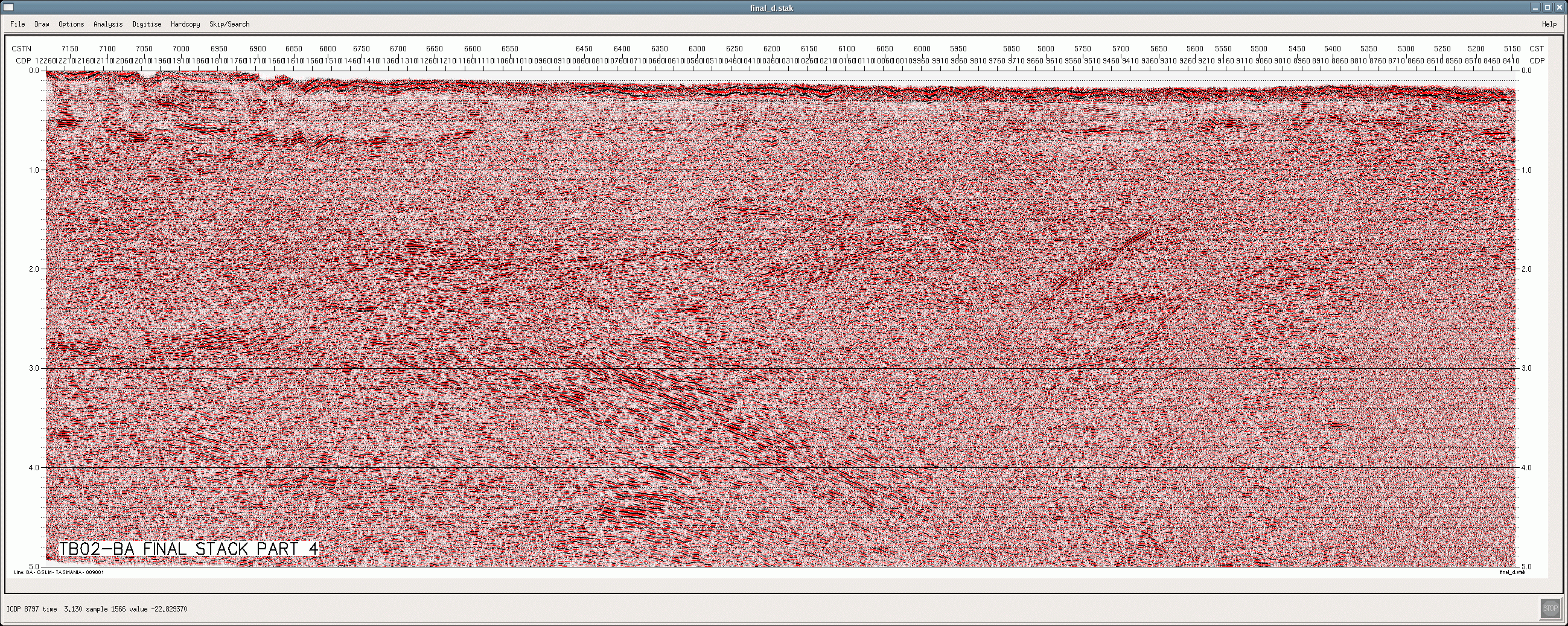Open the Help menu

pyautogui.click(x=1549, y=24)
